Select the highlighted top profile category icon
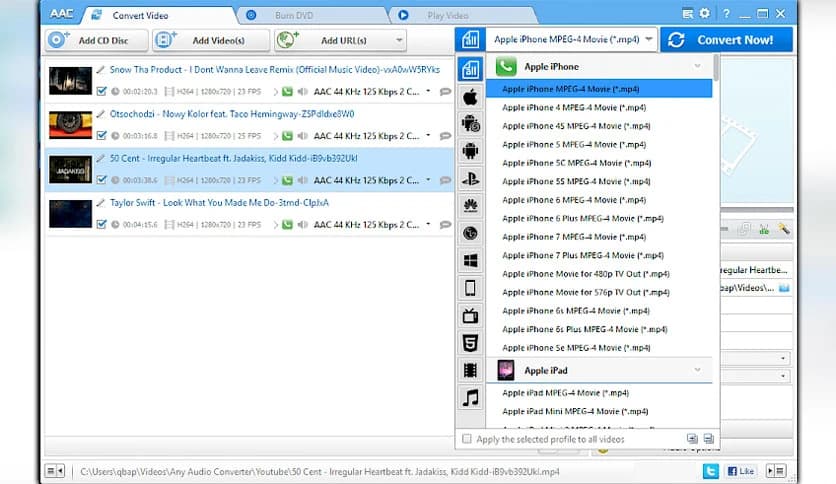836x484 pixels. coord(470,69)
